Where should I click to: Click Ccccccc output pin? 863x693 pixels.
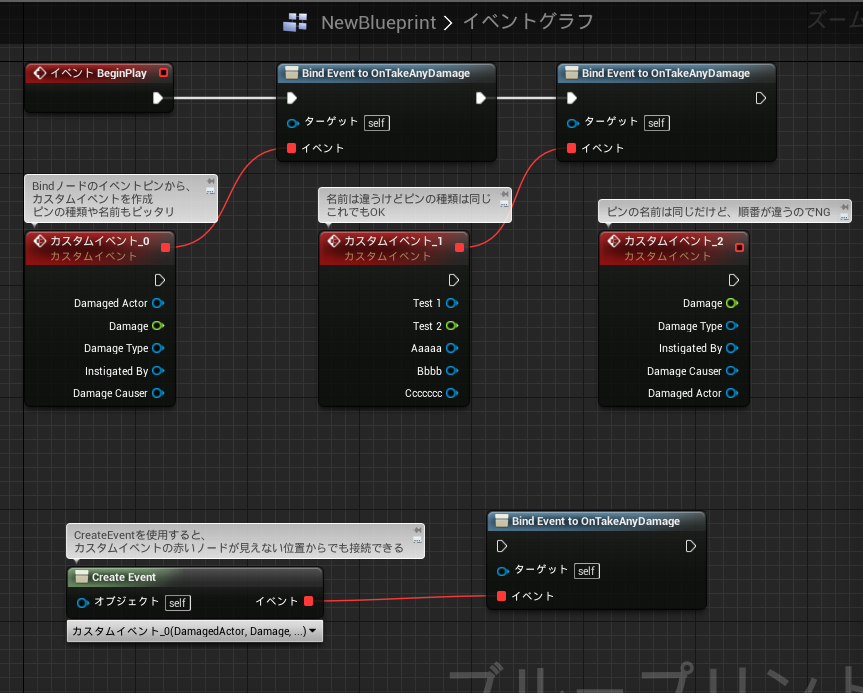[452, 393]
